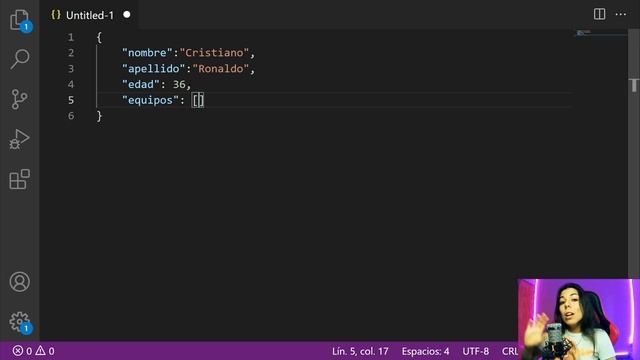Select the Untitled-1 editor tab
Viewport: 640px width, 360px height.
click(89, 15)
